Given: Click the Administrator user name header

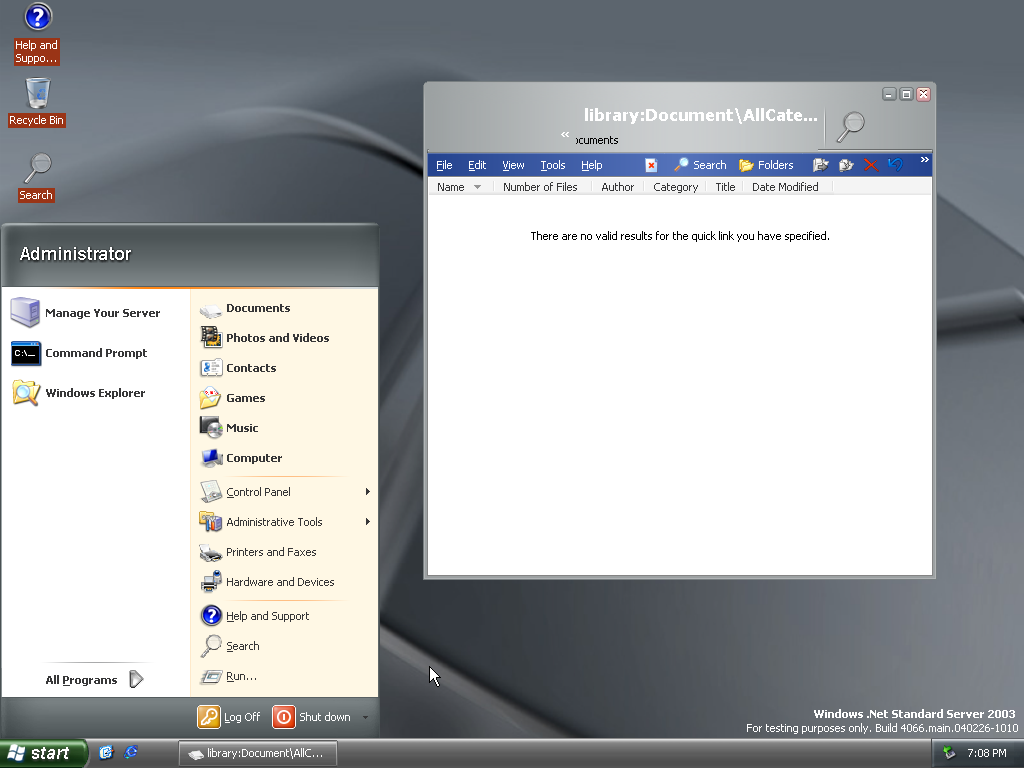Looking at the screenshot, I should [75, 253].
